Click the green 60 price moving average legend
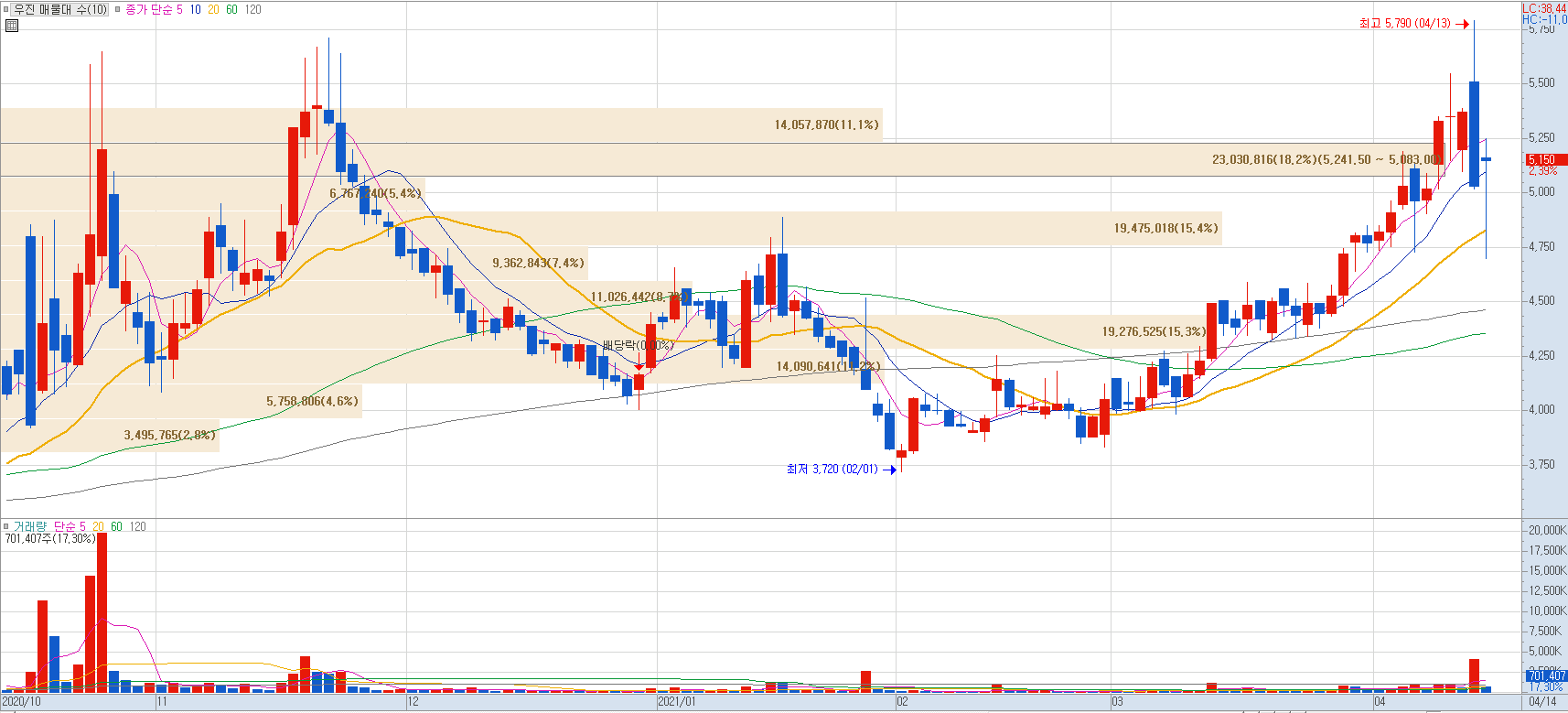1568x713 pixels. [231, 9]
